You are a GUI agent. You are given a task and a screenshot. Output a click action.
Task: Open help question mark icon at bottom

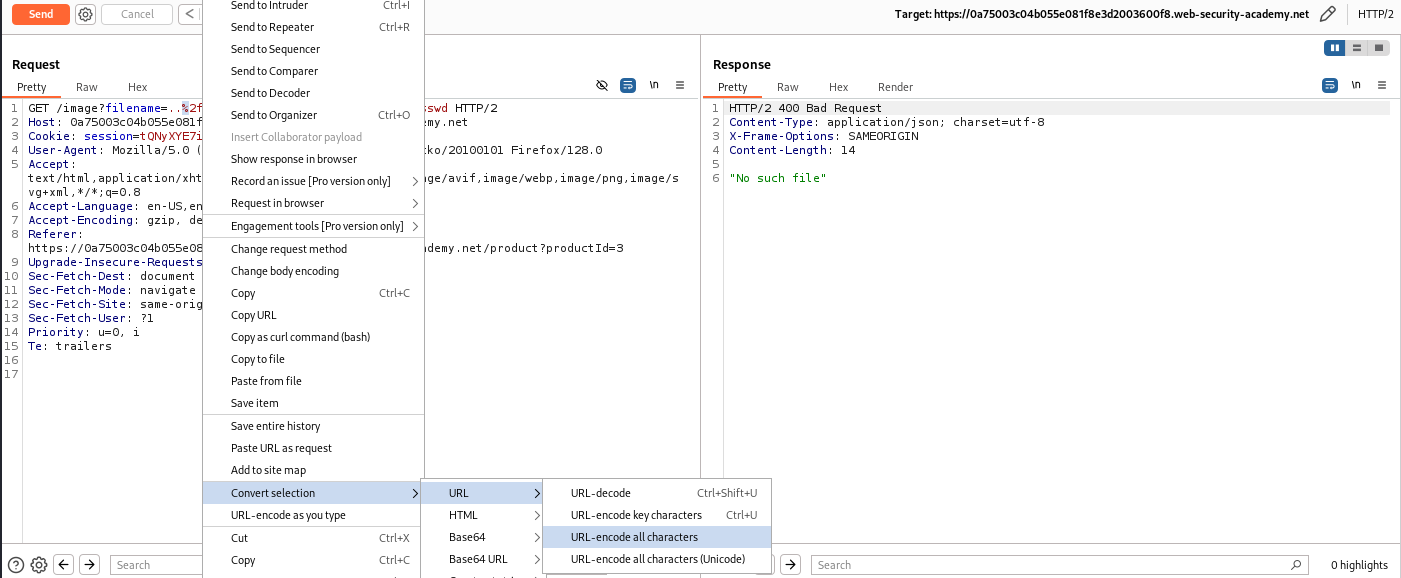15,565
